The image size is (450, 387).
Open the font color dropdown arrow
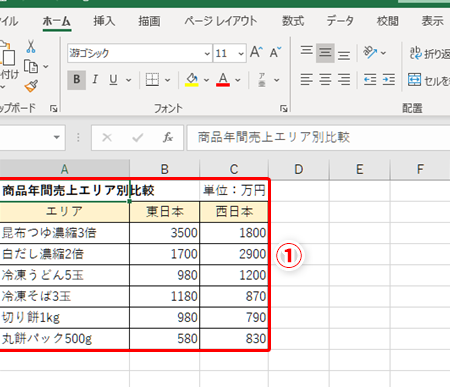(x=238, y=80)
